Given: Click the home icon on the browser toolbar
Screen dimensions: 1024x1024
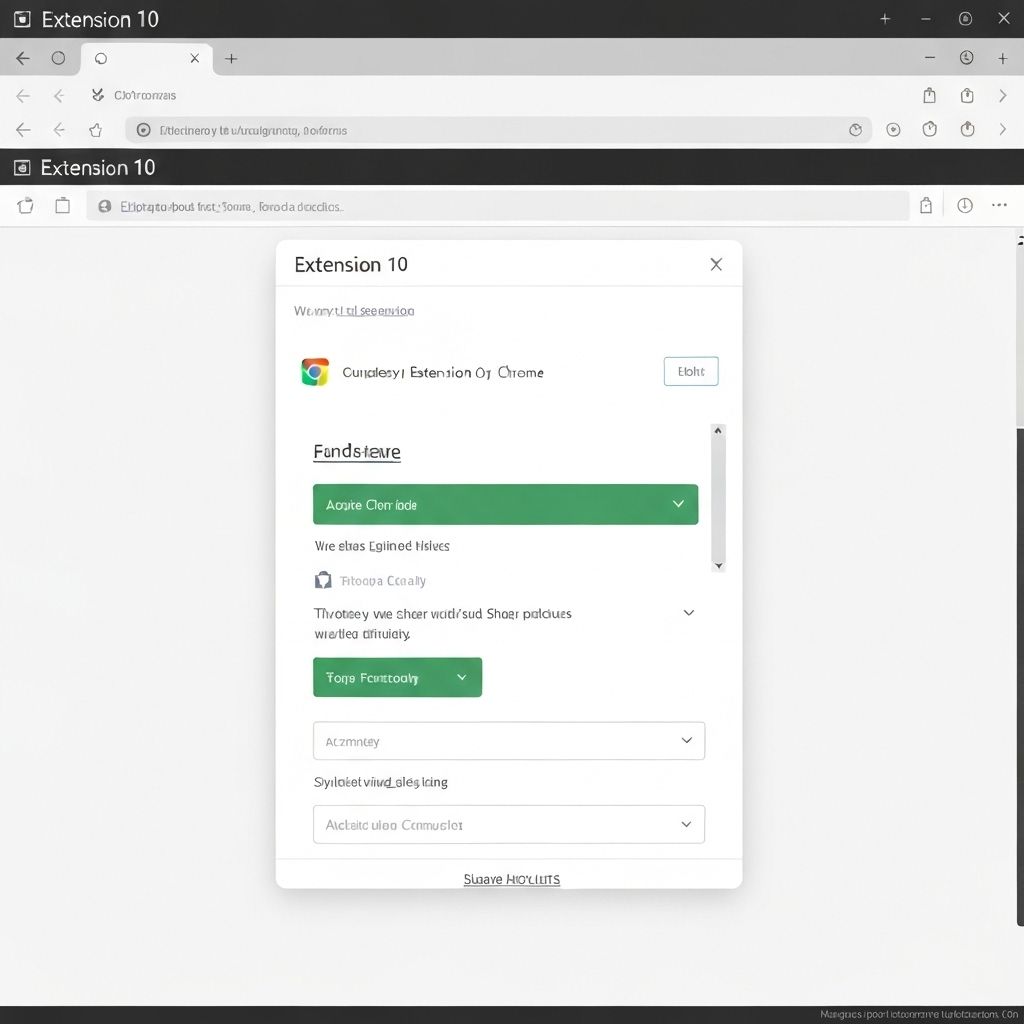Looking at the screenshot, I should (x=95, y=129).
